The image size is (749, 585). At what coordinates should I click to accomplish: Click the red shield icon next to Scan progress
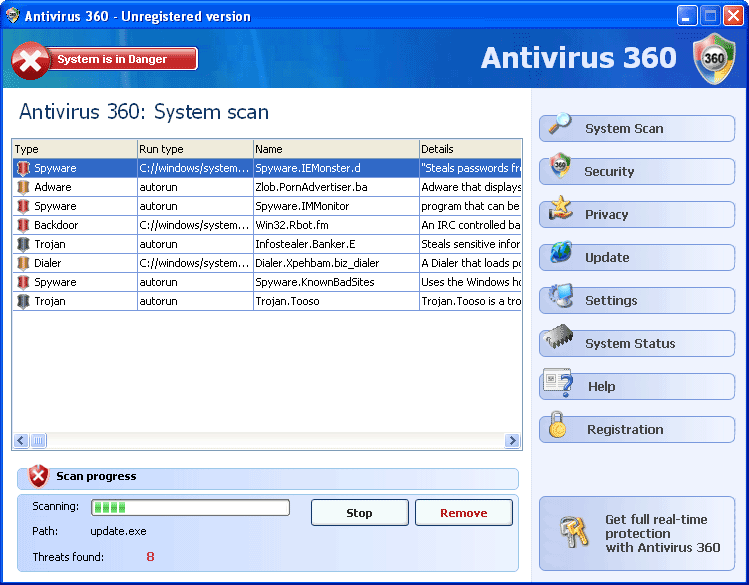(38, 476)
